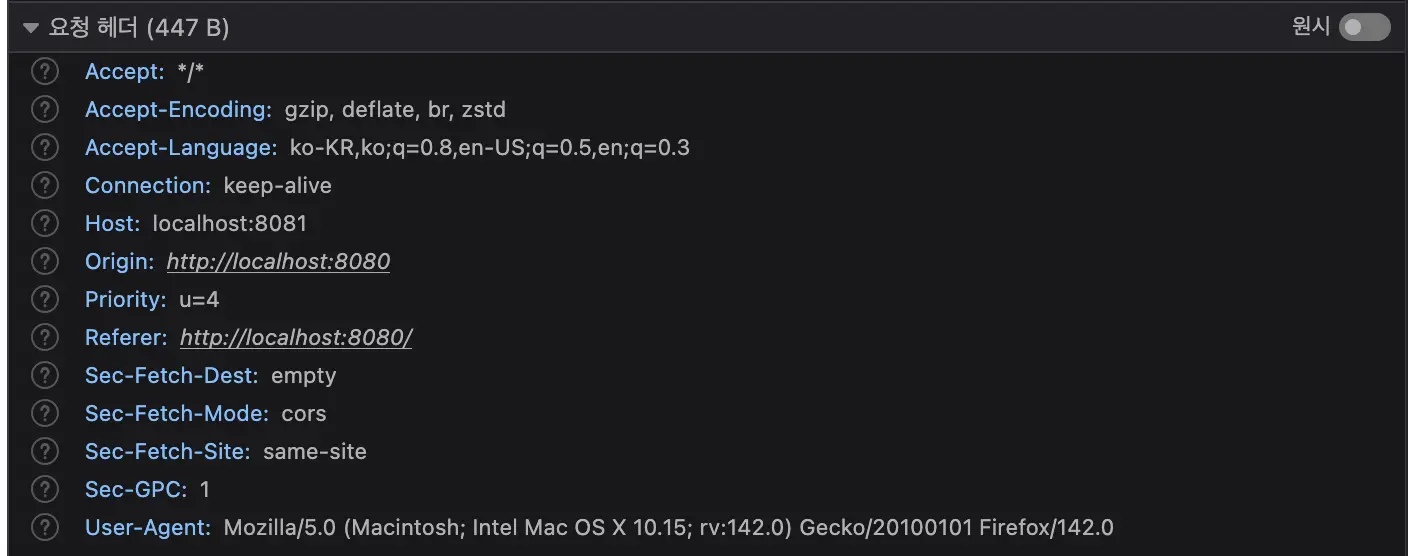Click help icon beside Connection header
The width and height of the screenshot is (1408, 556).
click(44, 186)
